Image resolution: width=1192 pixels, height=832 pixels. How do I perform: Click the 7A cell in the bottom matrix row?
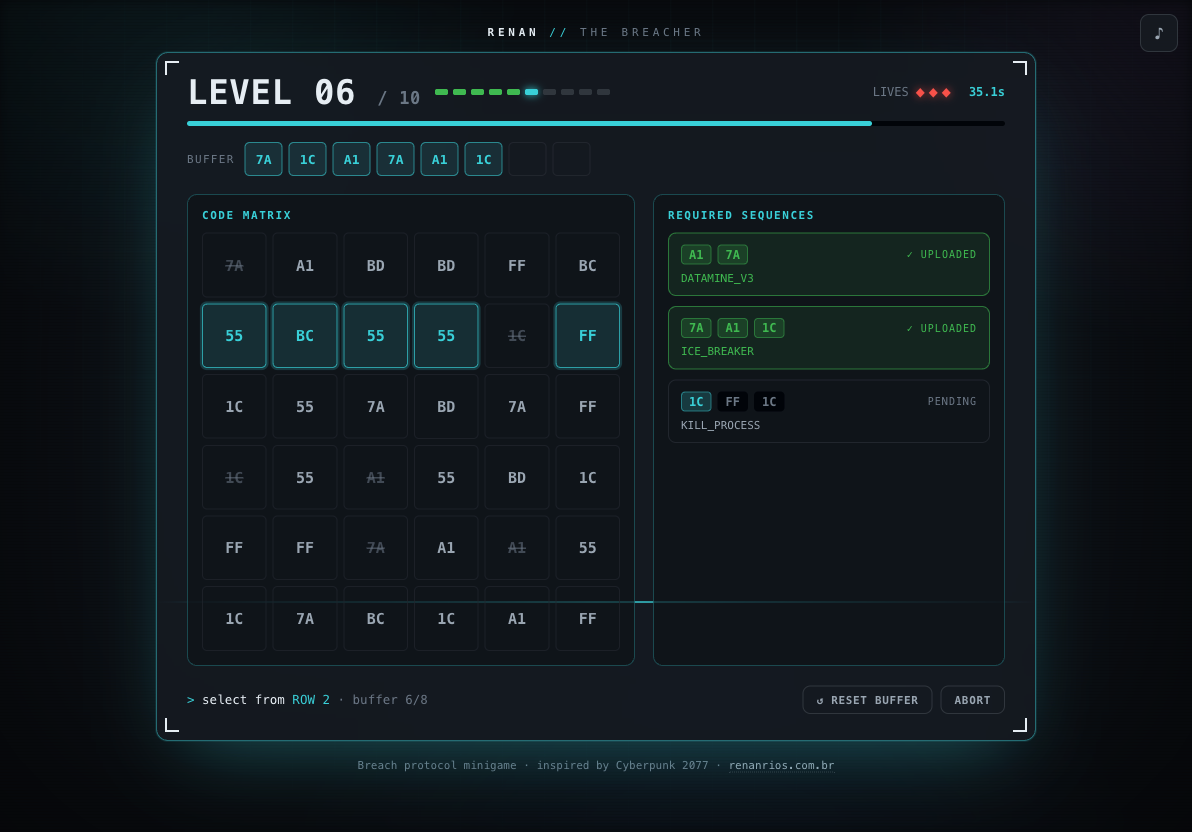tap(305, 618)
